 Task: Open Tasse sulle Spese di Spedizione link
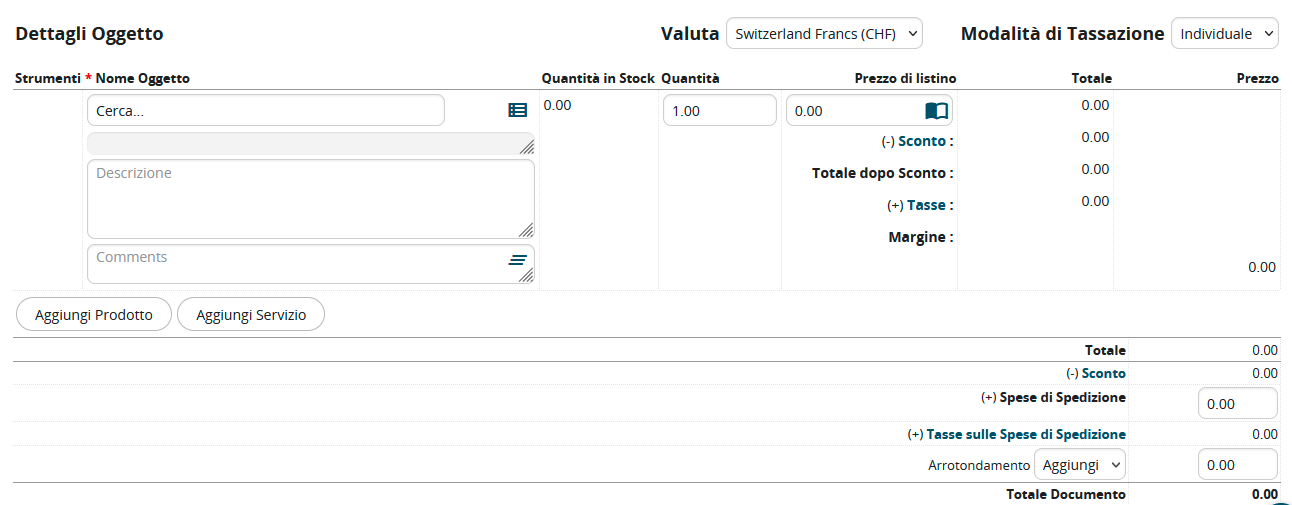click(x=1026, y=434)
